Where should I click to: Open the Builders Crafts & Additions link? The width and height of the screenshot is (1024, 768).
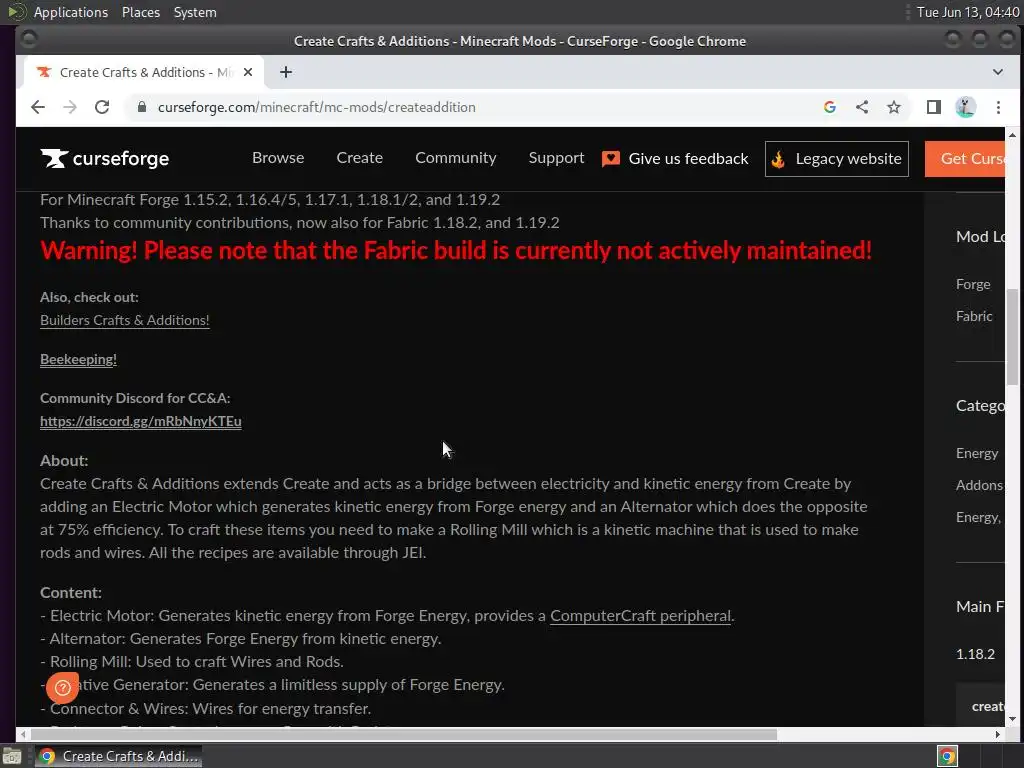[x=125, y=321]
